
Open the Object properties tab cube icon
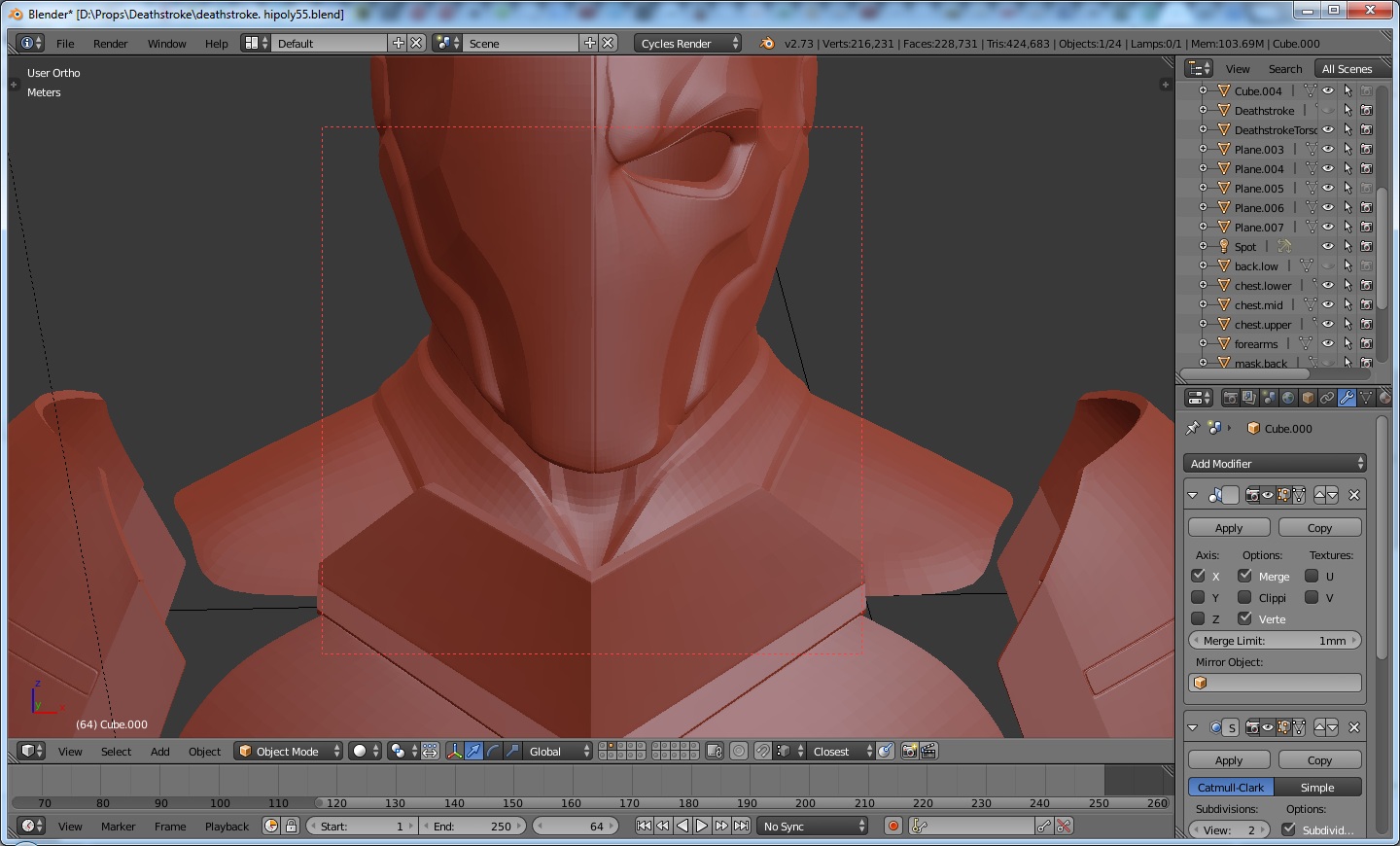[x=1308, y=398]
